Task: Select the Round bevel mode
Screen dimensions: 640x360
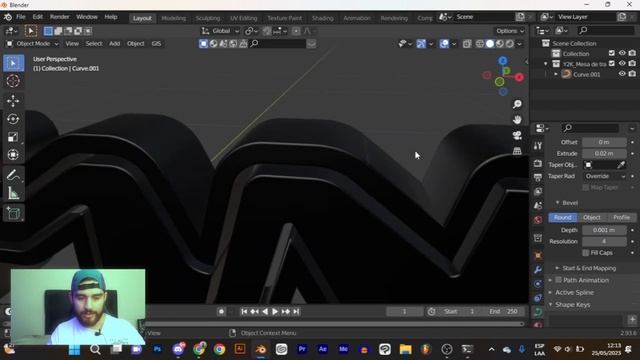Action: (x=562, y=218)
